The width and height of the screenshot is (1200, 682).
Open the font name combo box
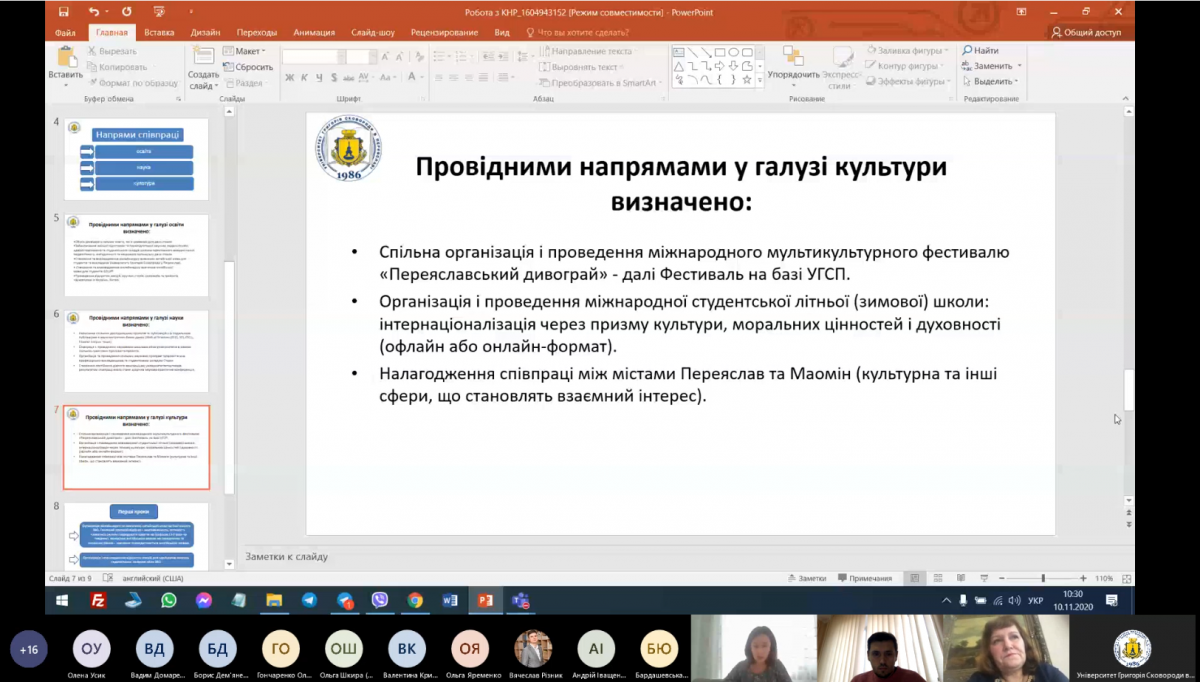313,56
